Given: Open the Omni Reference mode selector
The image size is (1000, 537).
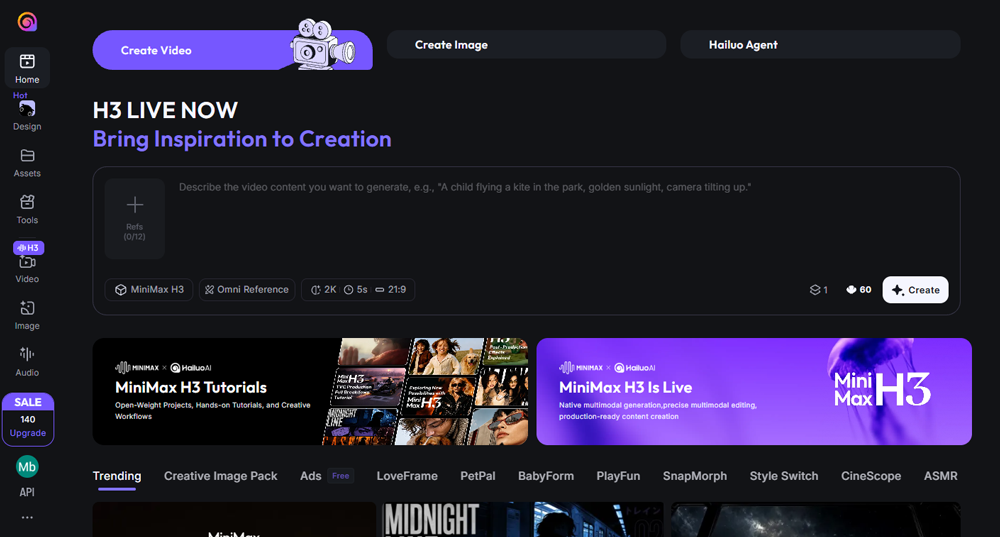Looking at the screenshot, I should 247,290.
